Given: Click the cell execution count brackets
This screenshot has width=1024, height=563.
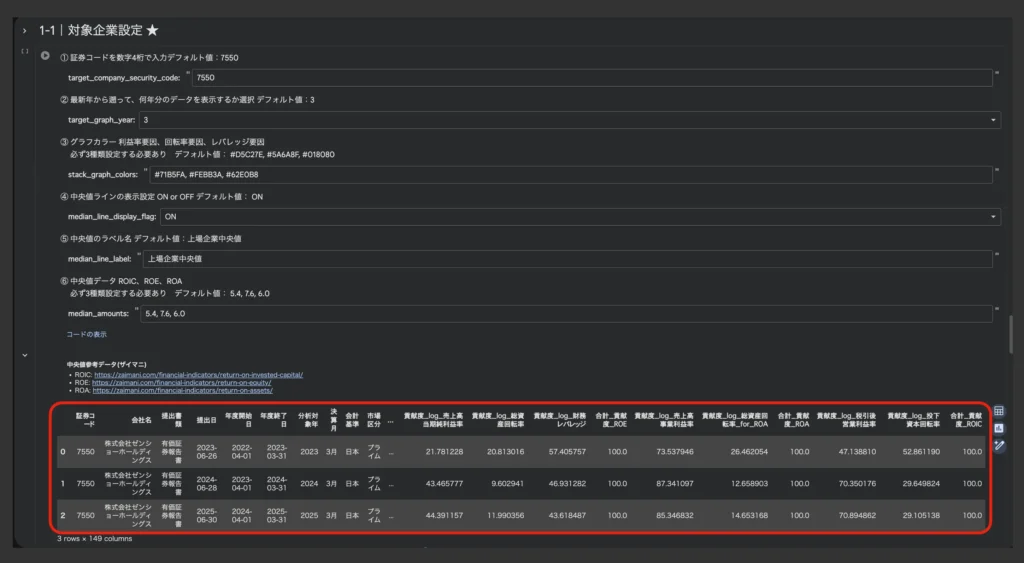Looking at the screenshot, I should [x=24, y=51].
